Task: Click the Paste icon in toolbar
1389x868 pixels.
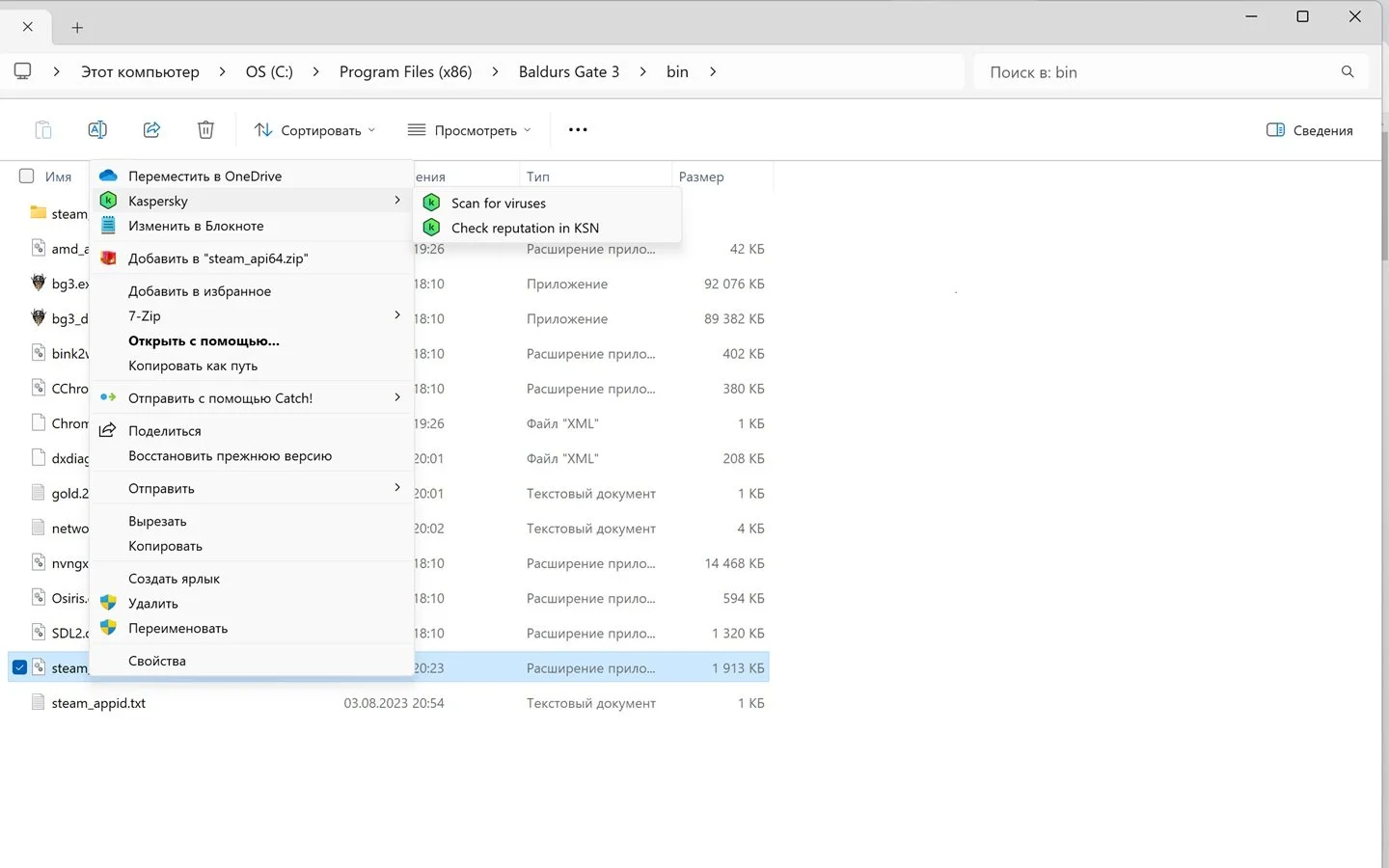Action: pos(43,129)
